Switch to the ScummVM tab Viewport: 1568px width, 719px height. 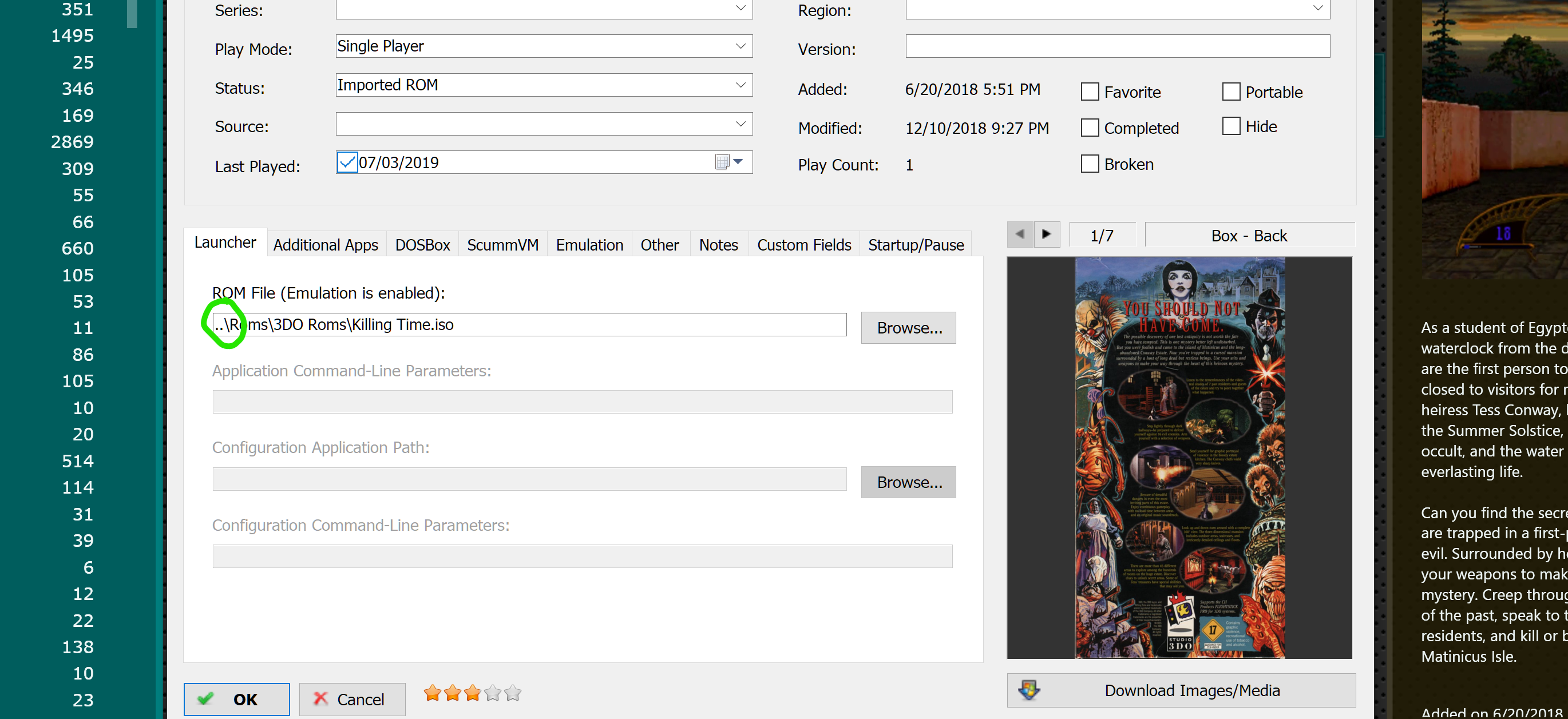click(503, 245)
